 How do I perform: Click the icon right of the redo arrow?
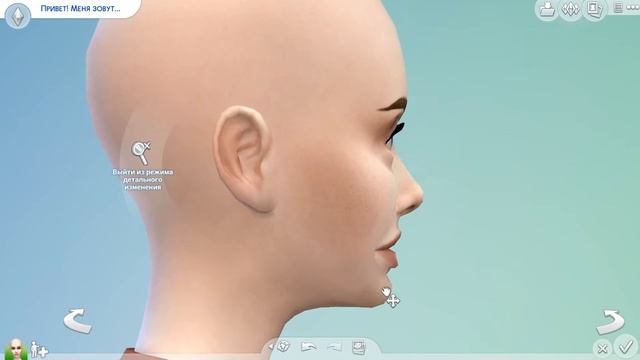[x=358, y=347]
